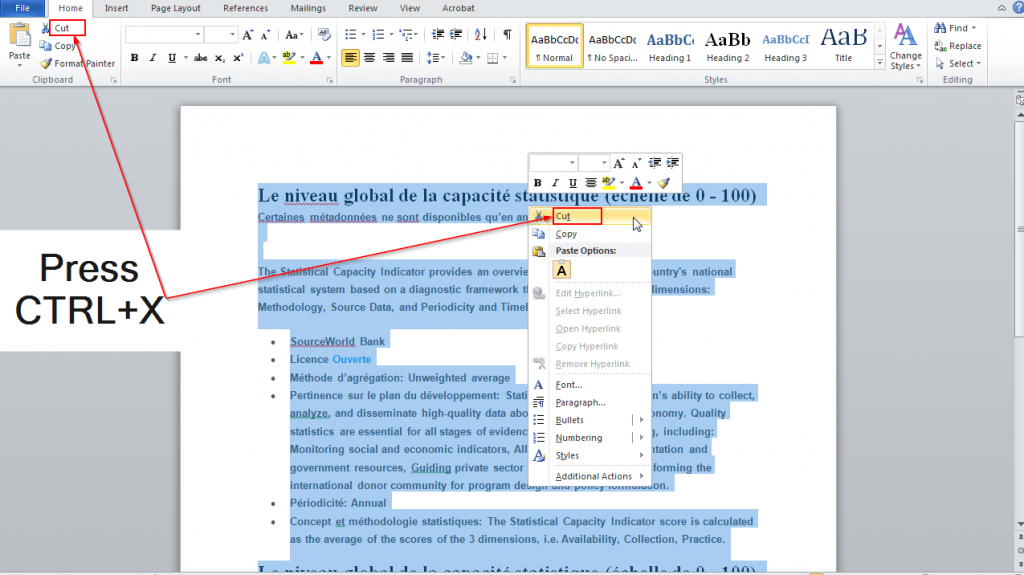Viewport: 1024px width, 575px height.
Task: Click the Clear Formatting icon
Action: [x=324, y=35]
